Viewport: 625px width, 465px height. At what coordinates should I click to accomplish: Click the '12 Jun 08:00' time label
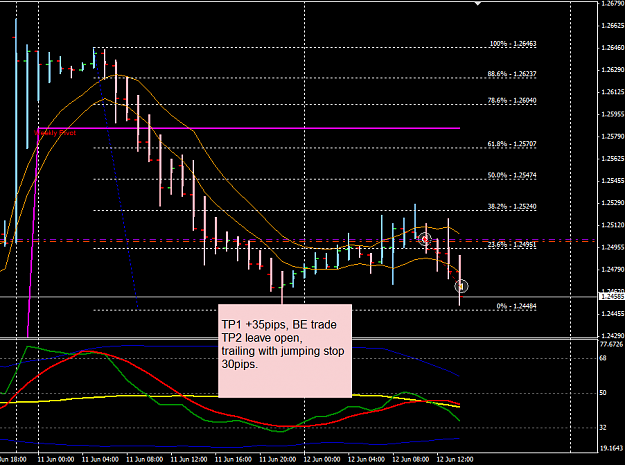pyautogui.click(x=411, y=459)
